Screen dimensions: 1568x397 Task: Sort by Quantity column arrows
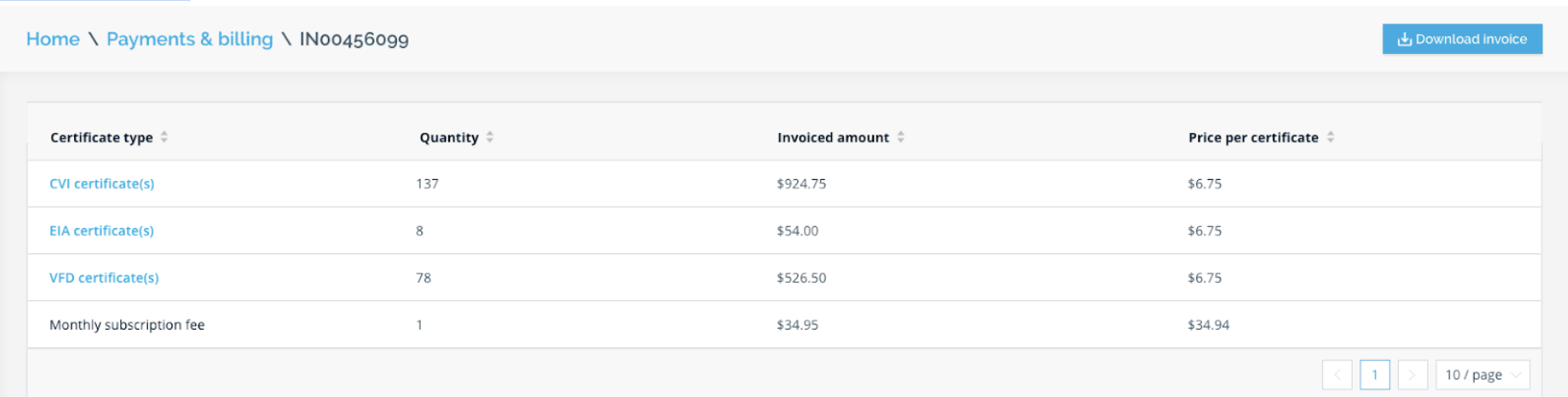[490, 137]
